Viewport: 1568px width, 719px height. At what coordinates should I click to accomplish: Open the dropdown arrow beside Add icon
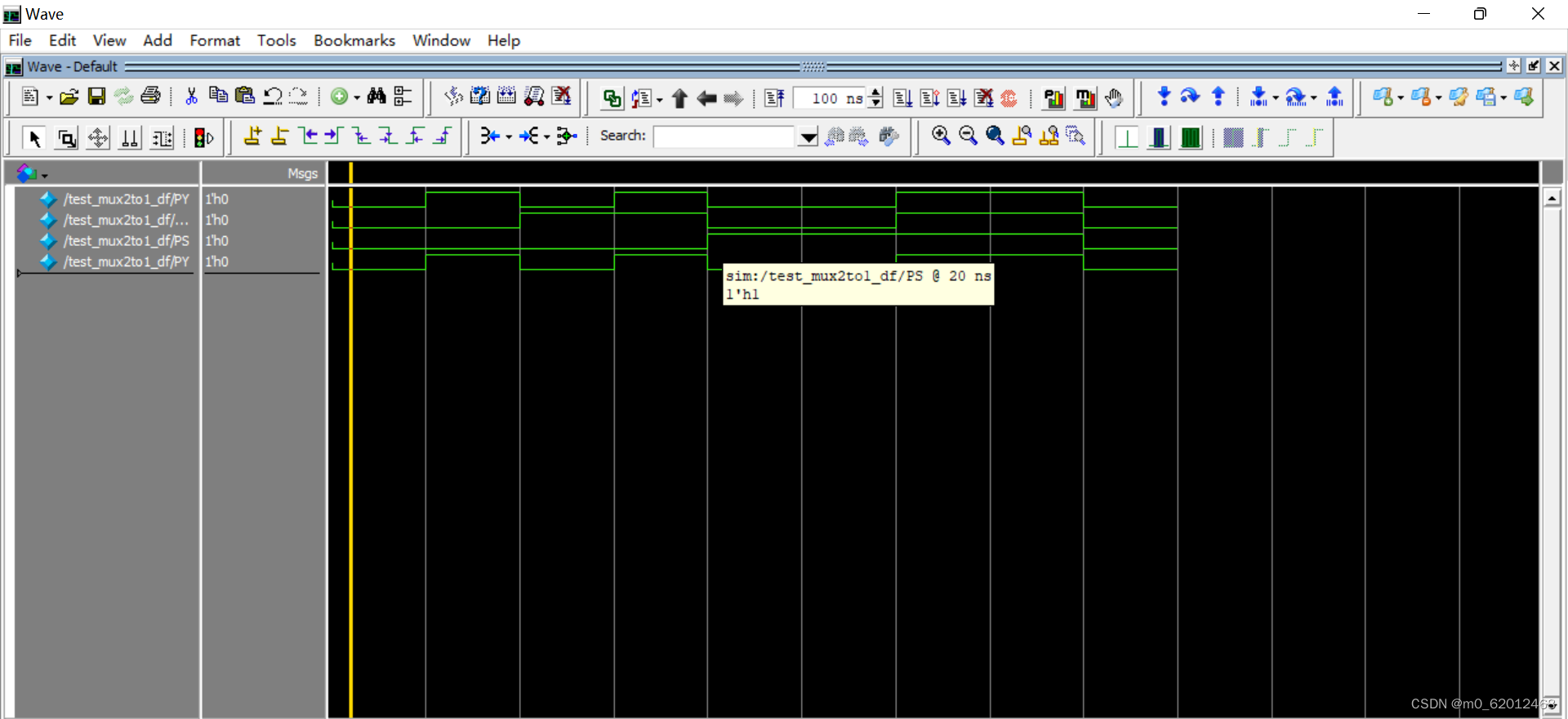point(357,98)
